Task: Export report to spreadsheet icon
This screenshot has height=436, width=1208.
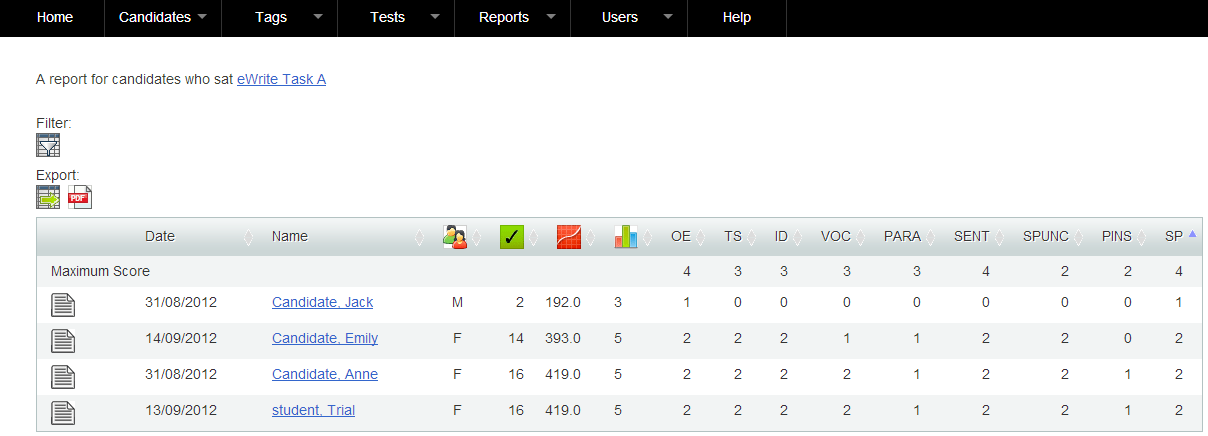Action: 48,197
